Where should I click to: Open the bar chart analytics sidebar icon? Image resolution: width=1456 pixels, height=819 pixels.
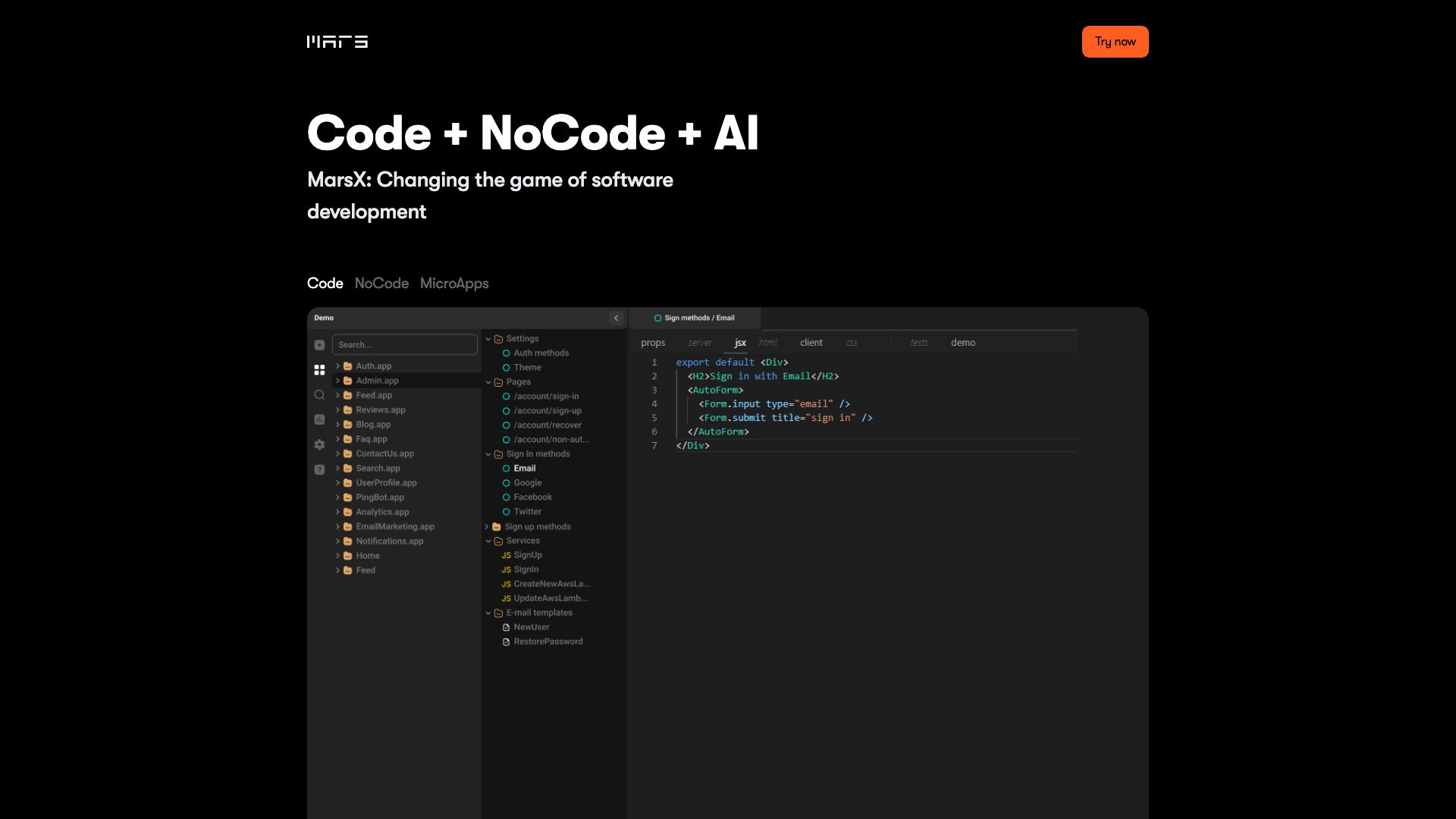coord(319,419)
